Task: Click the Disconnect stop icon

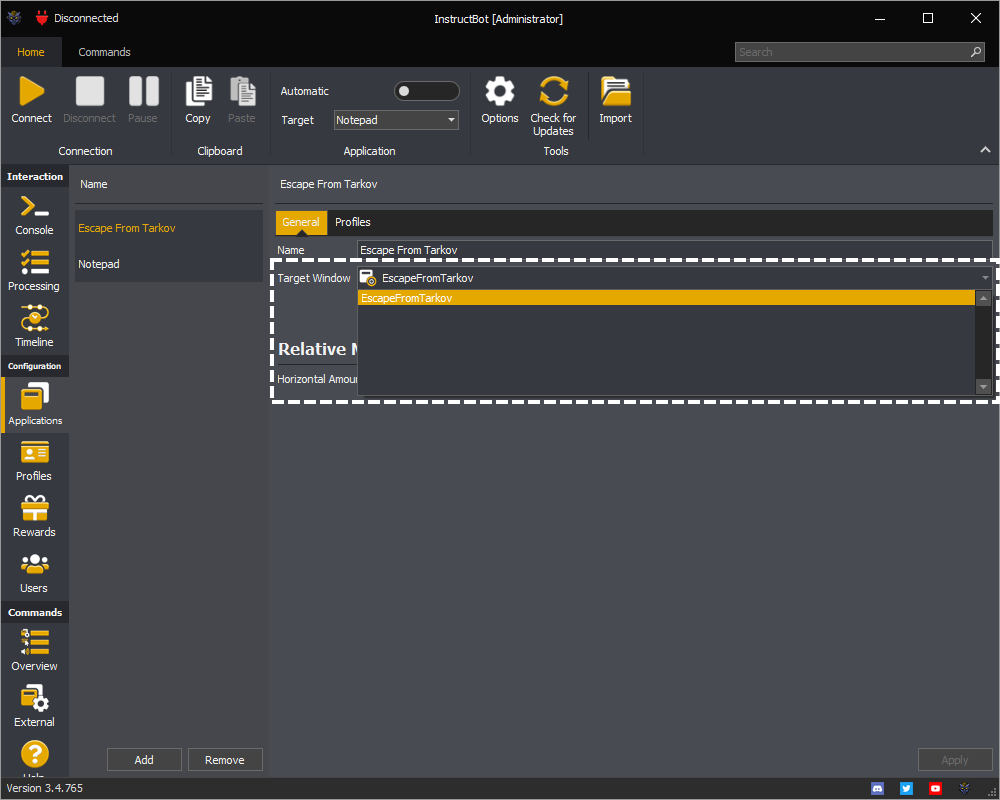Action: click(89, 91)
